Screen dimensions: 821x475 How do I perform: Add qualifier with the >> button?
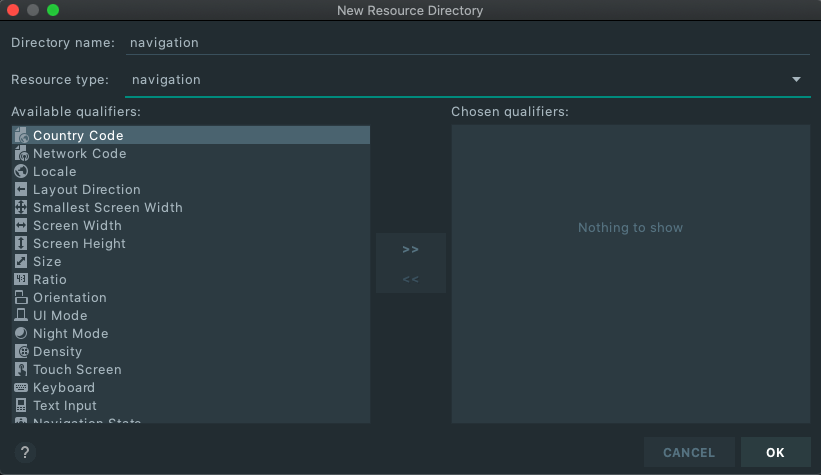coord(410,249)
